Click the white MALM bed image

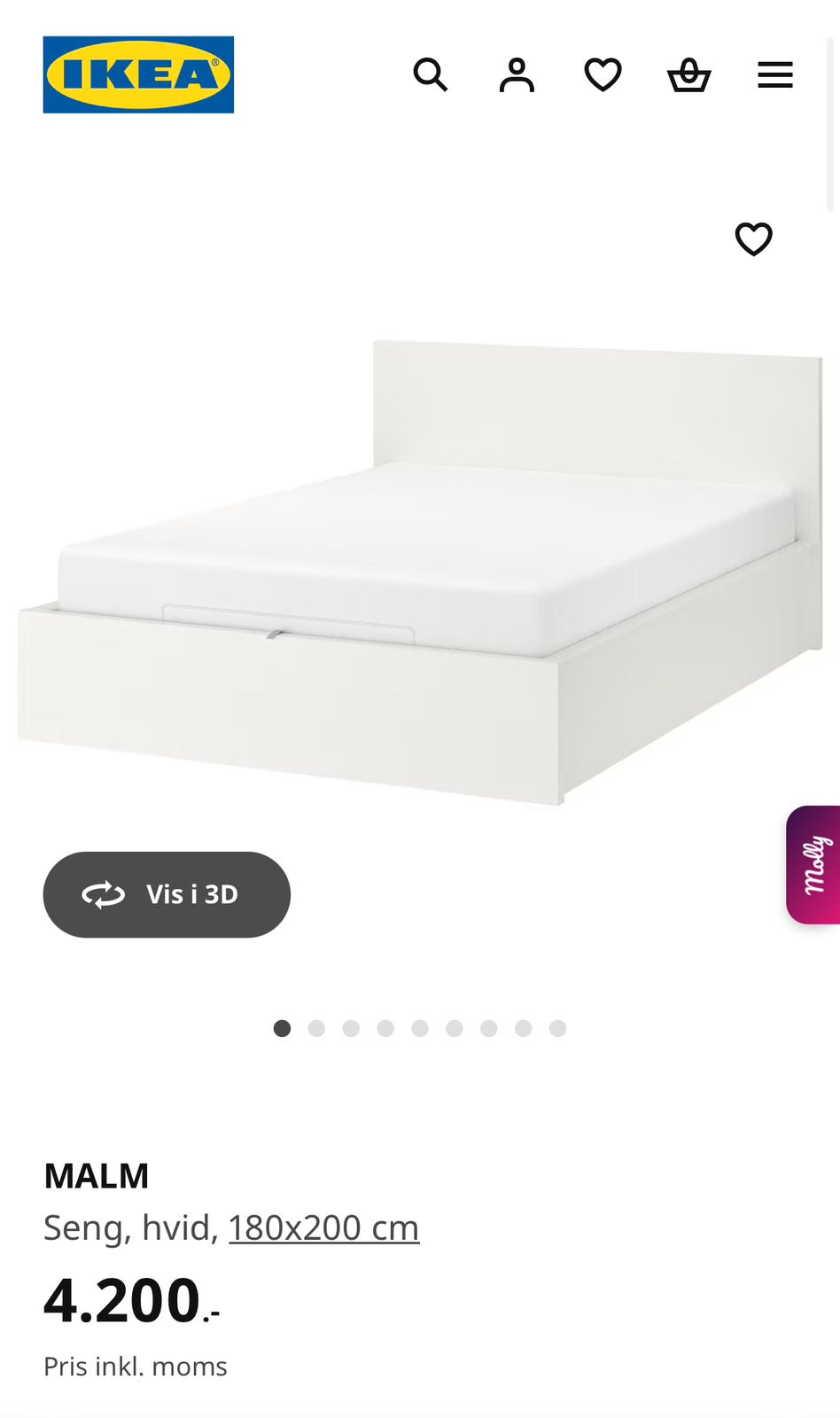pos(420,573)
